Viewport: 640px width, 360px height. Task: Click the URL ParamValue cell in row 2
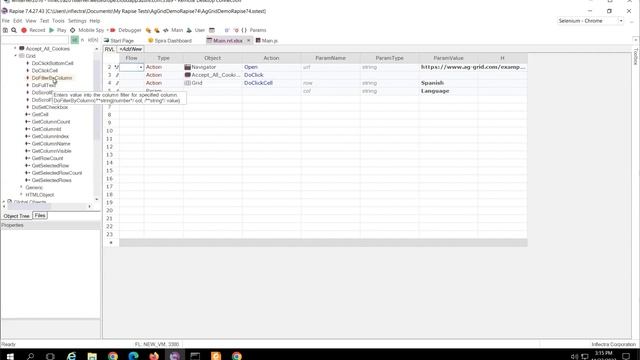[x=473, y=67]
